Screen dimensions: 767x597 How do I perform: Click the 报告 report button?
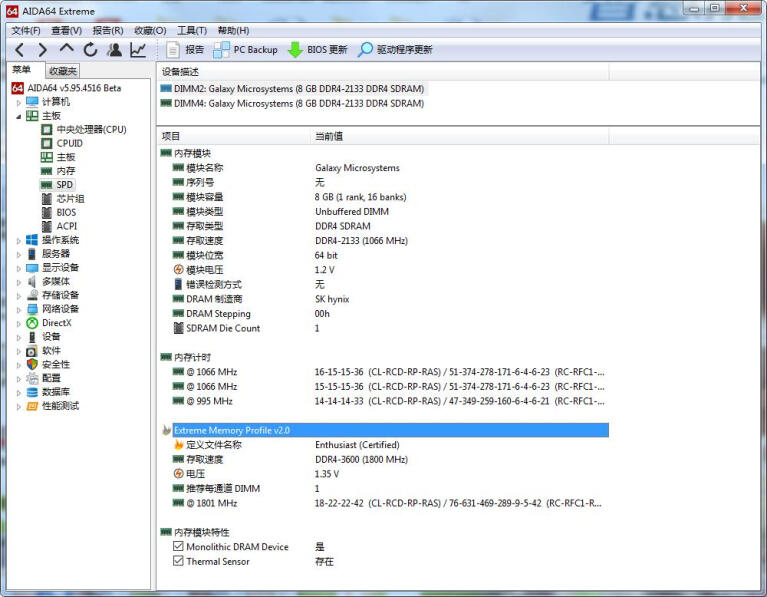[185, 49]
